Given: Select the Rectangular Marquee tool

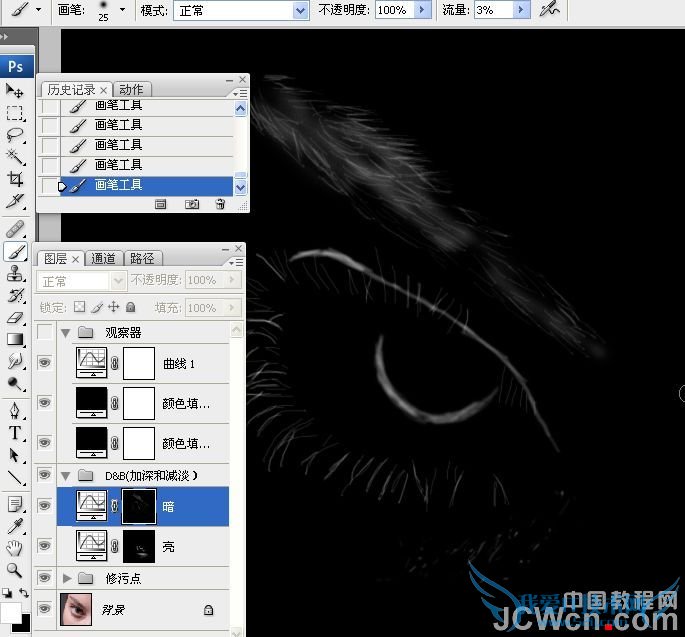Looking at the screenshot, I should coord(14,113).
